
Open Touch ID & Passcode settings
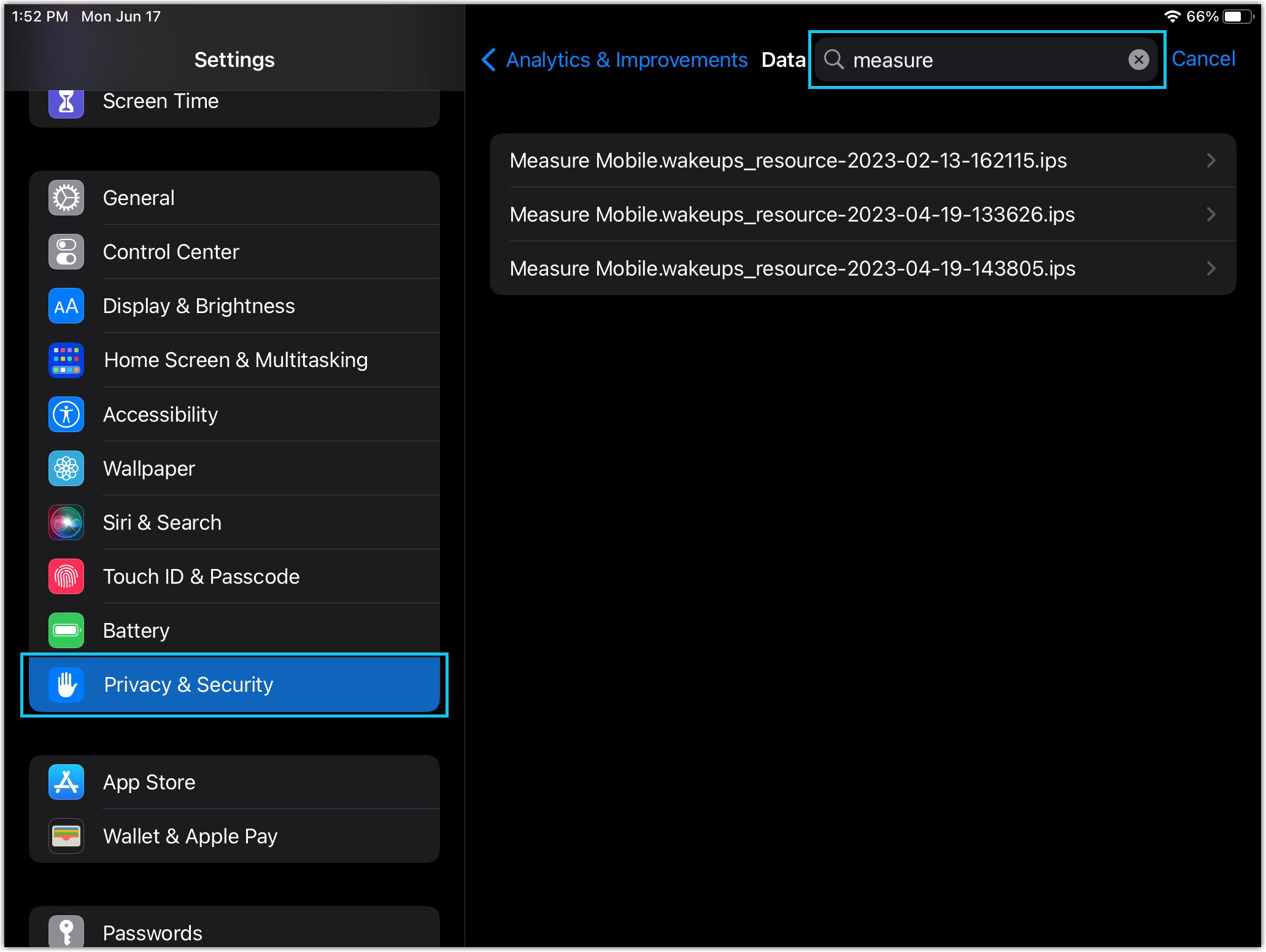point(234,576)
